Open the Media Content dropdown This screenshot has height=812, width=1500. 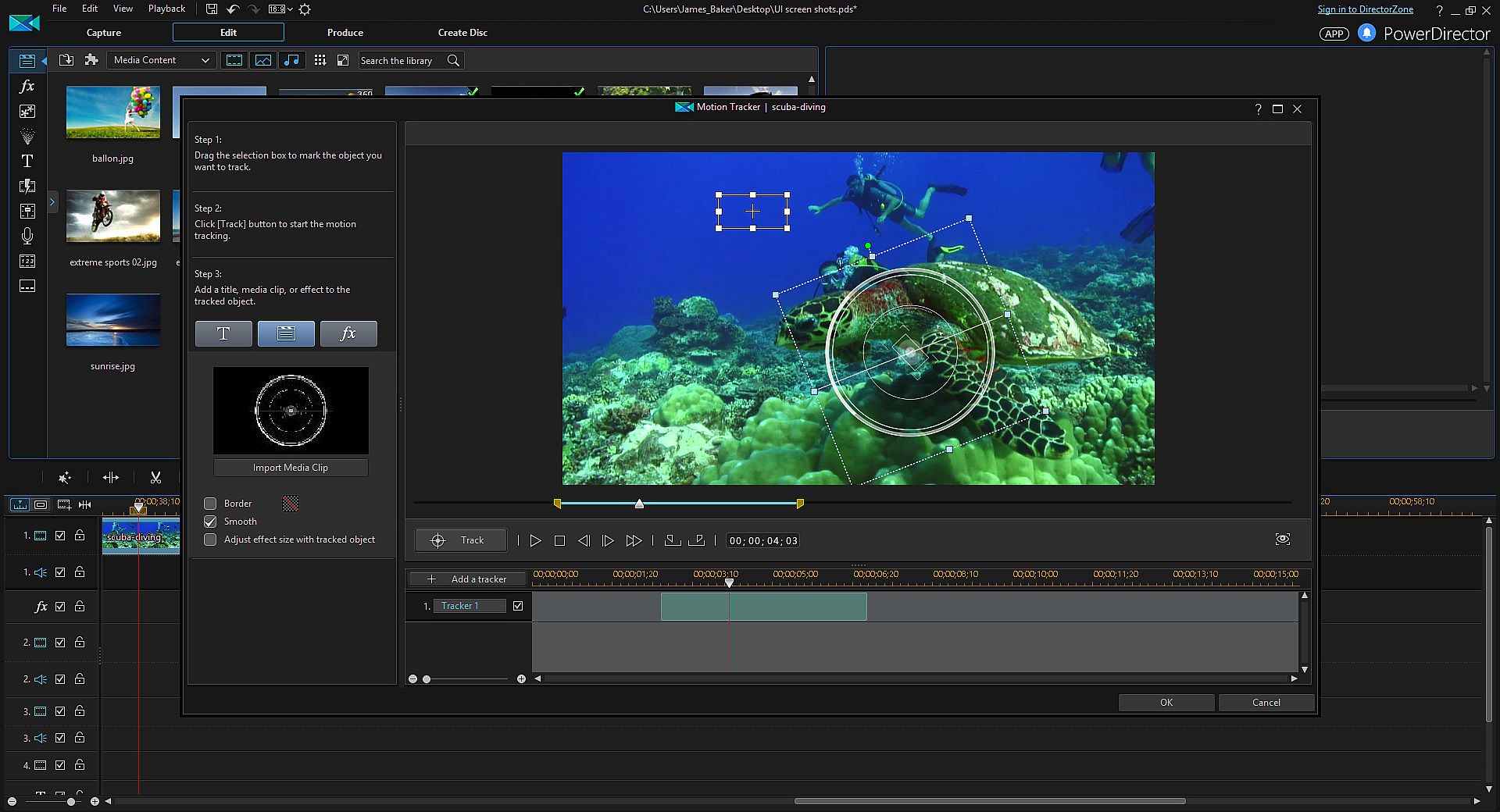pos(161,60)
